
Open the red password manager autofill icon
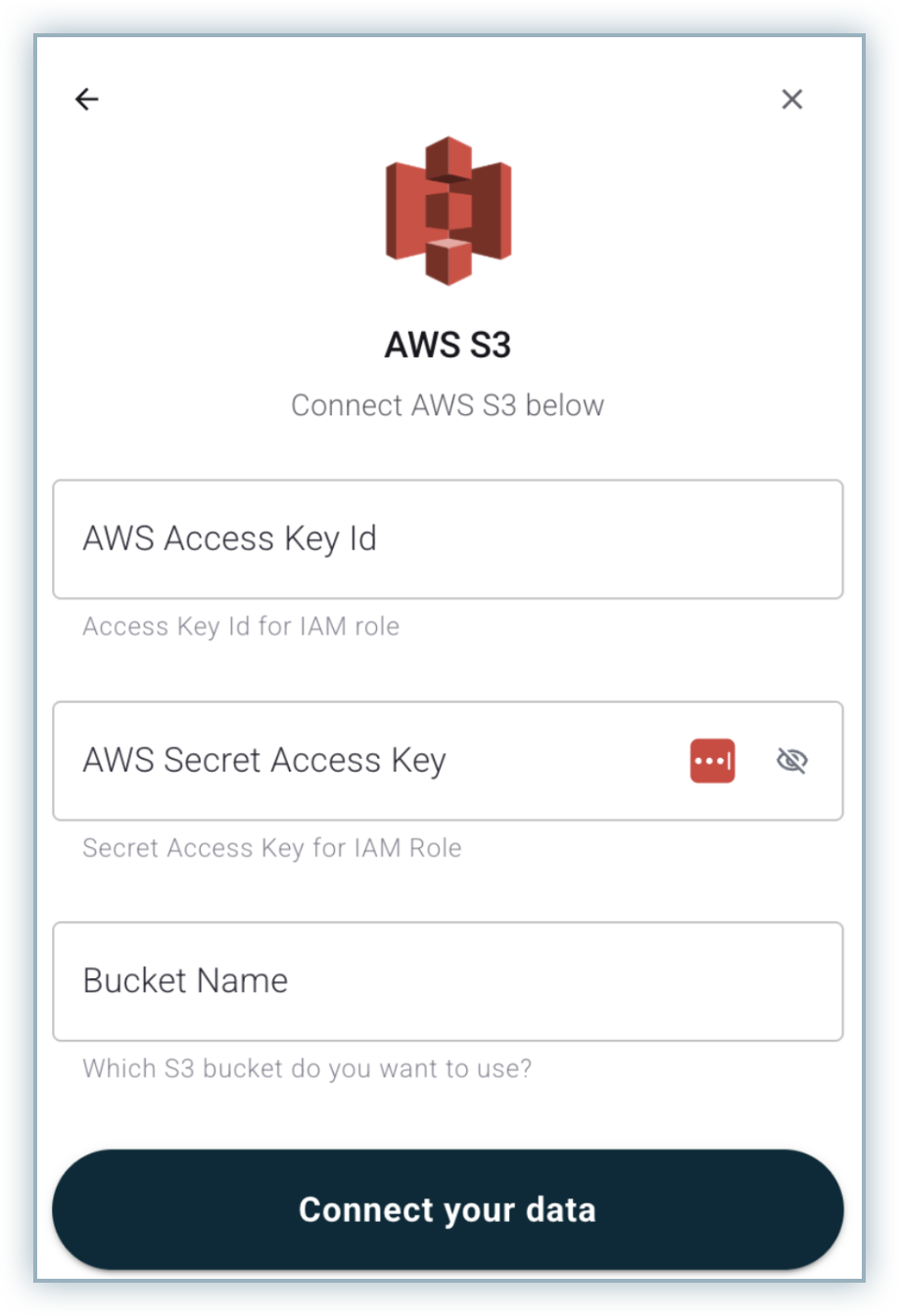tap(712, 761)
